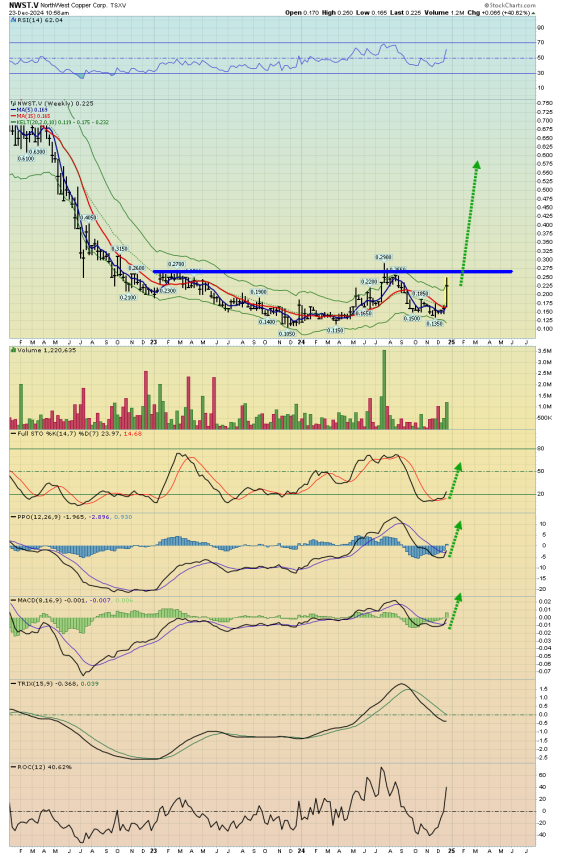Click the 0.3150 price annotation
Viewport: 562px width, 857px height.
coord(120,249)
